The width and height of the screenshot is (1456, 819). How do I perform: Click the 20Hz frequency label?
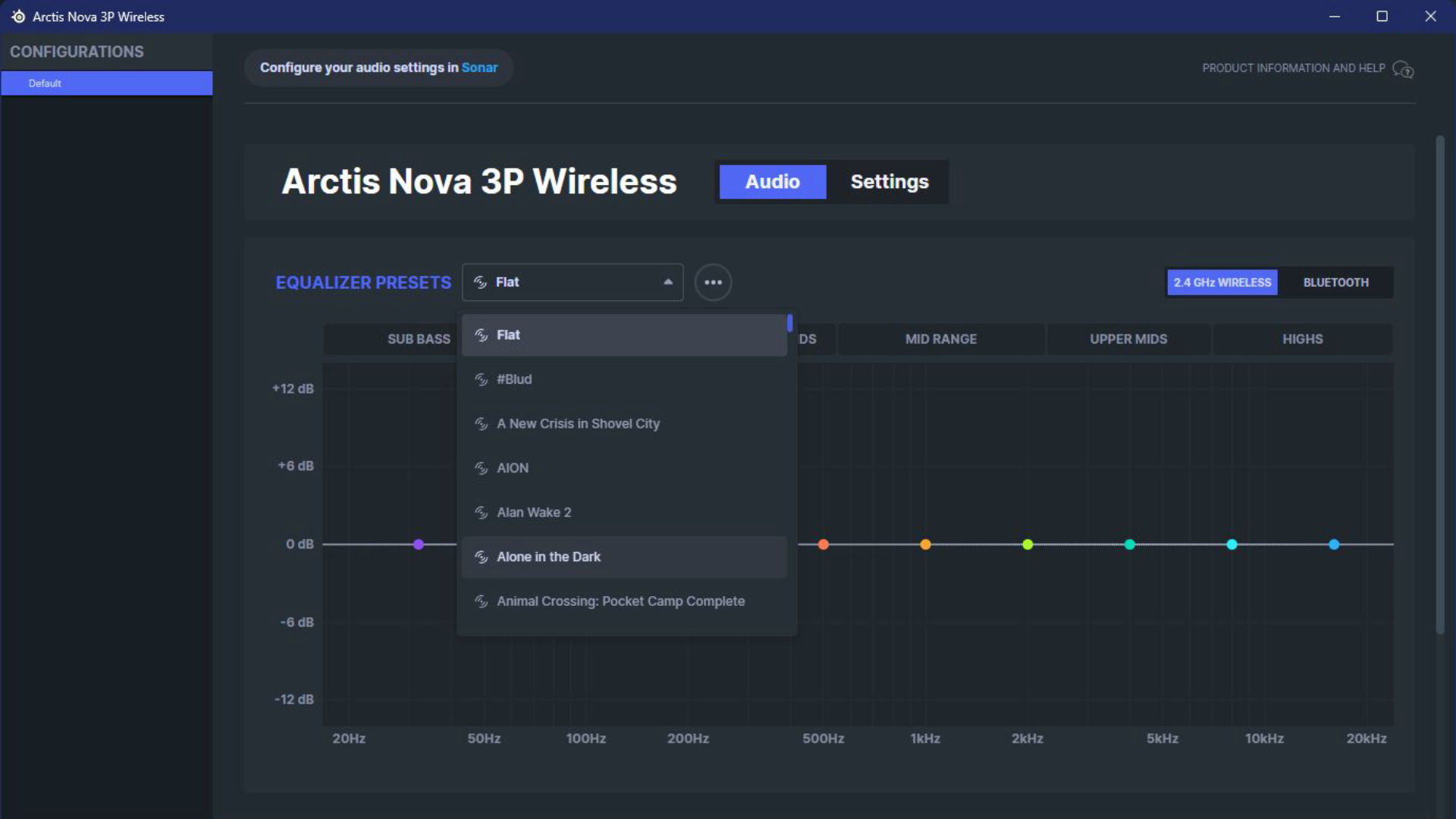pyautogui.click(x=349, y=739)
